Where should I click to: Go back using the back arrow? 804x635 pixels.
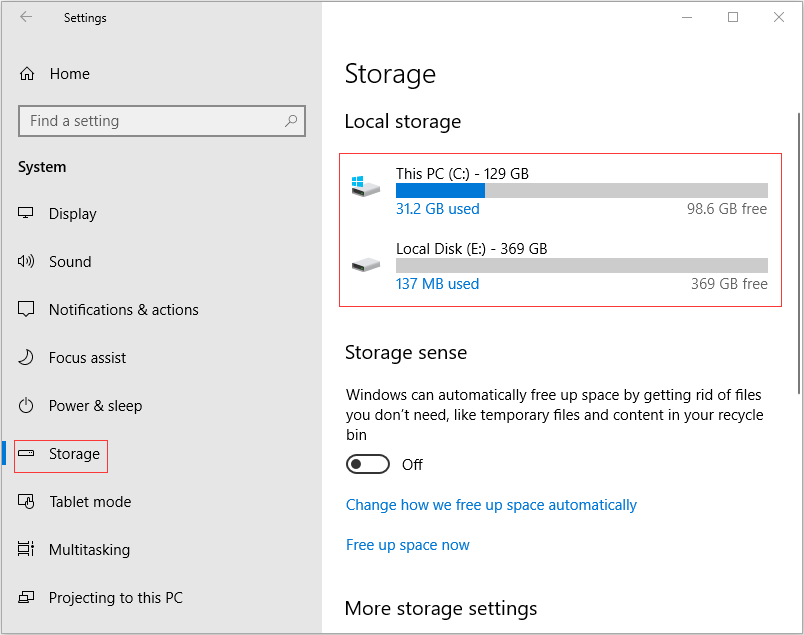[x=26, y=18]
